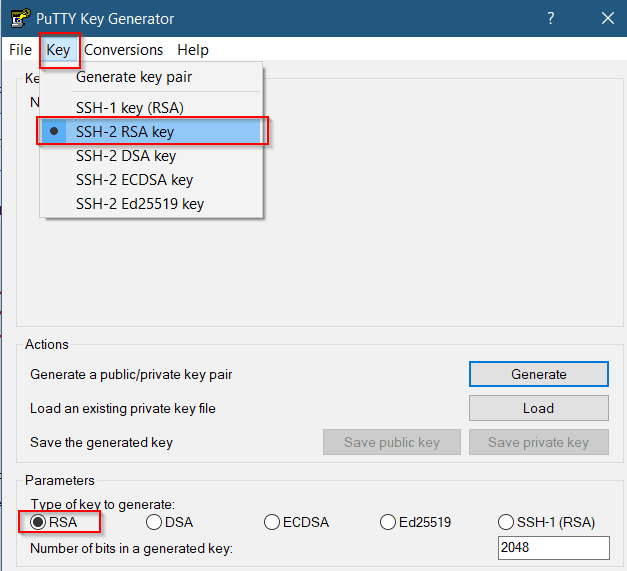Select the ECDSA key type radio button
The width and height of the screenshot is (627, 571).
(296, 522)
